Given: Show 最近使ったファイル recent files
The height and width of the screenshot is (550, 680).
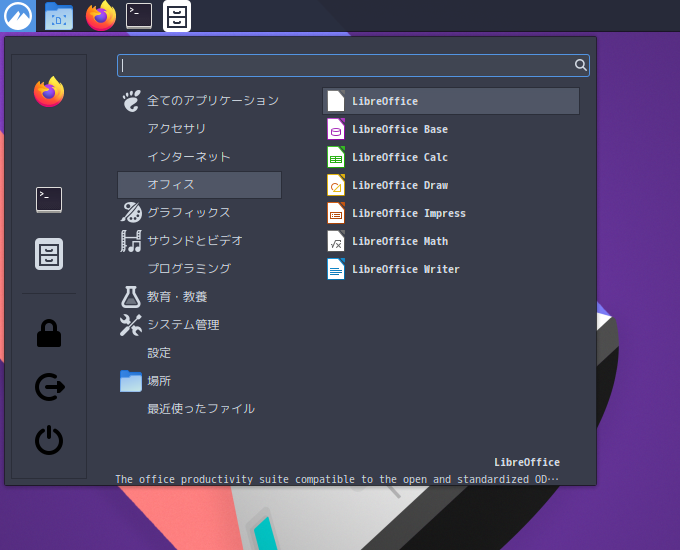Looking at the screenshot, I should pos(199,409).
